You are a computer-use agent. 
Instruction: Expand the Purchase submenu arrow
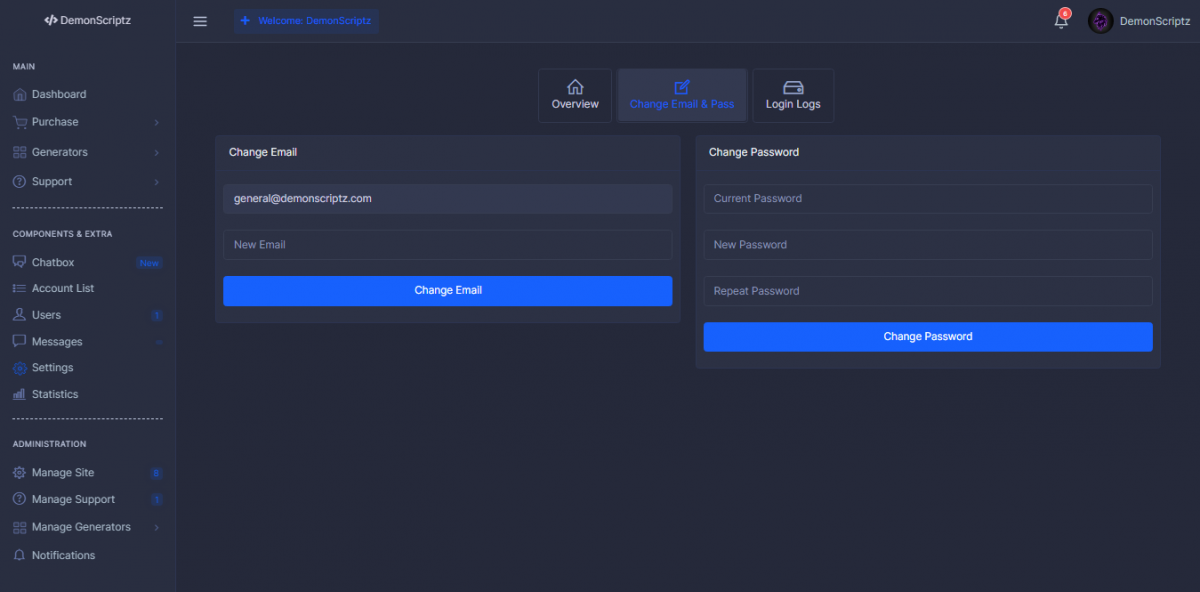(157, 122)
